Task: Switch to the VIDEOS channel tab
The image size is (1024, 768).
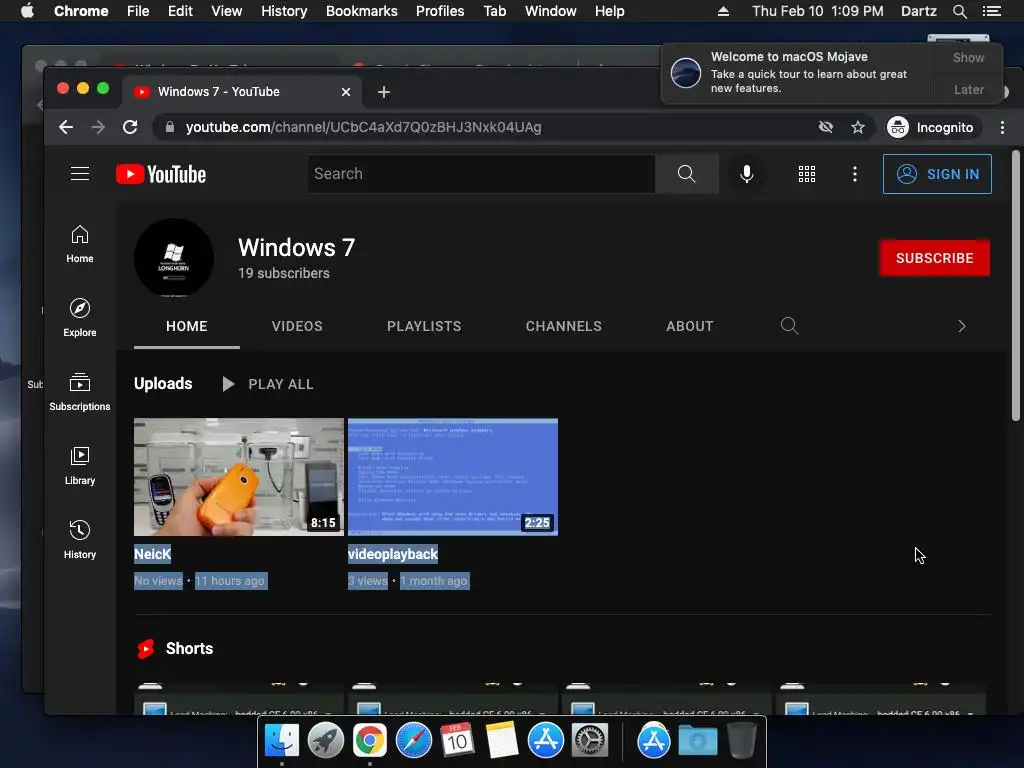Action: click(297, 326)
